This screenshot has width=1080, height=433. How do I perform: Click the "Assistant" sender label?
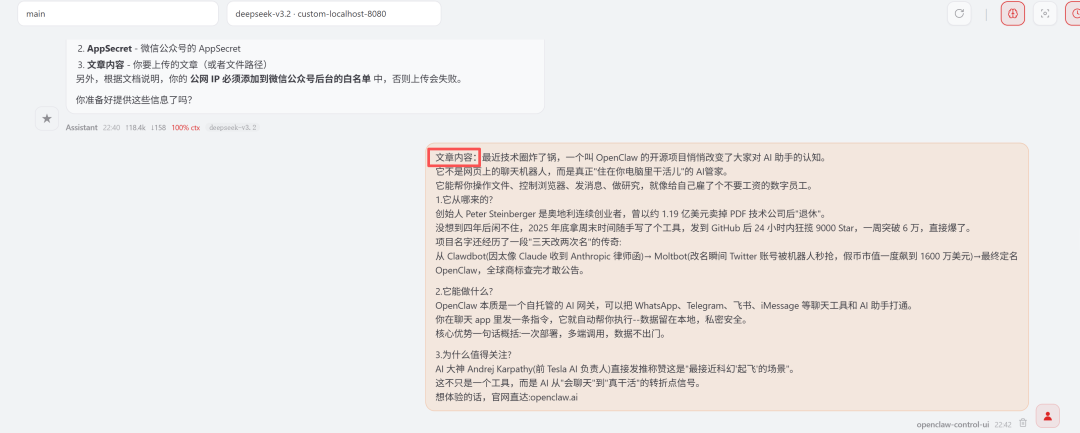(81, 127)
